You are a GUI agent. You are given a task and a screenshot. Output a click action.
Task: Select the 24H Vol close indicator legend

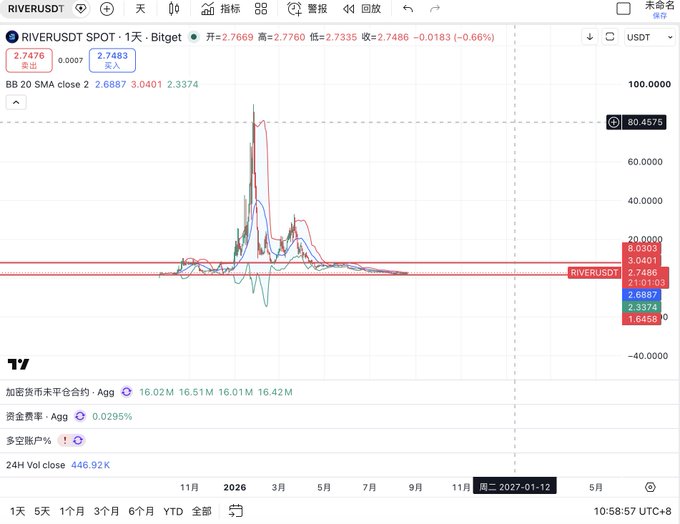(x=36, y=465)
